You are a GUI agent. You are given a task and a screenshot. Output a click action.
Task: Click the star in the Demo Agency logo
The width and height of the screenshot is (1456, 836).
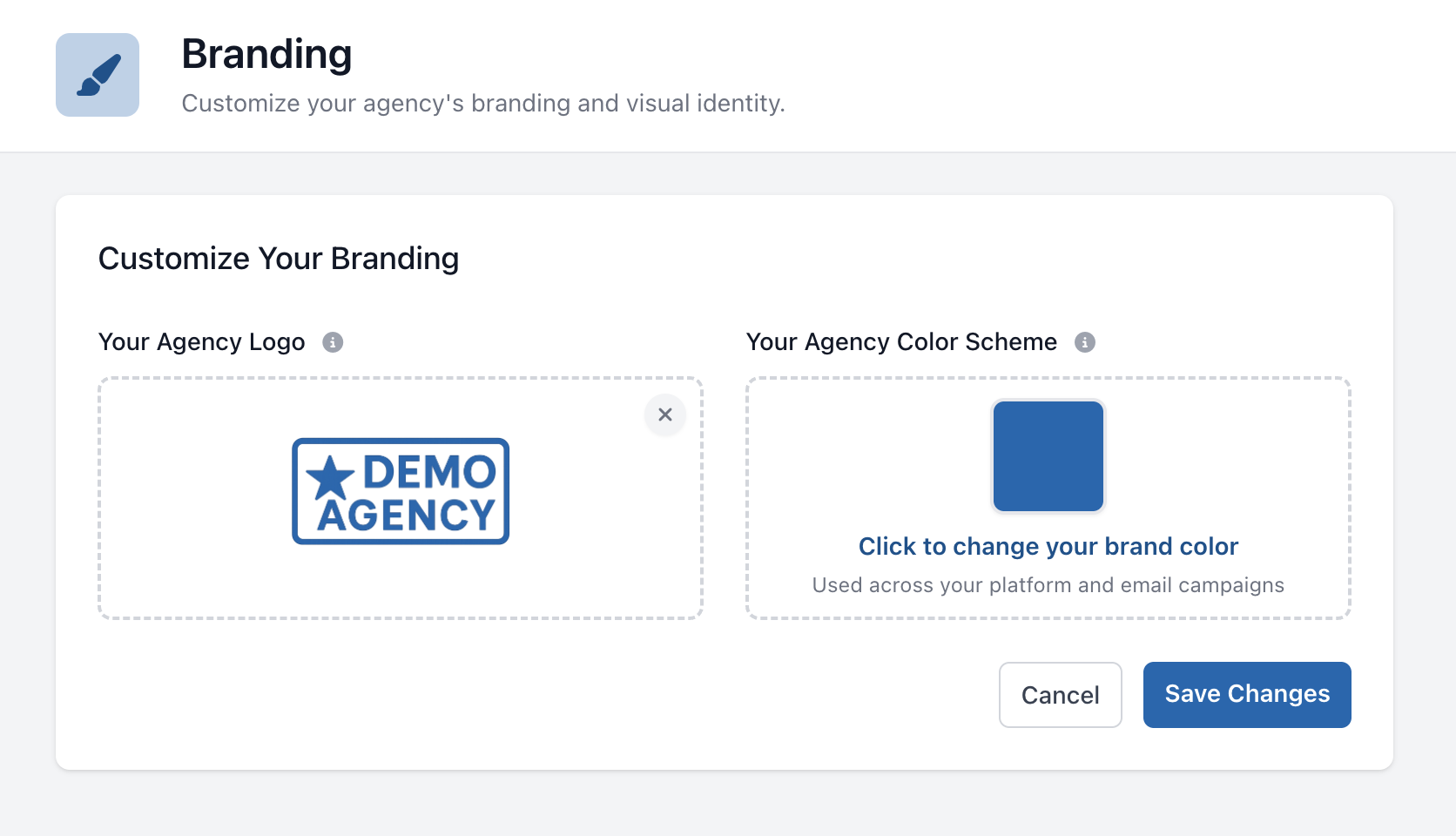[330, 478]
